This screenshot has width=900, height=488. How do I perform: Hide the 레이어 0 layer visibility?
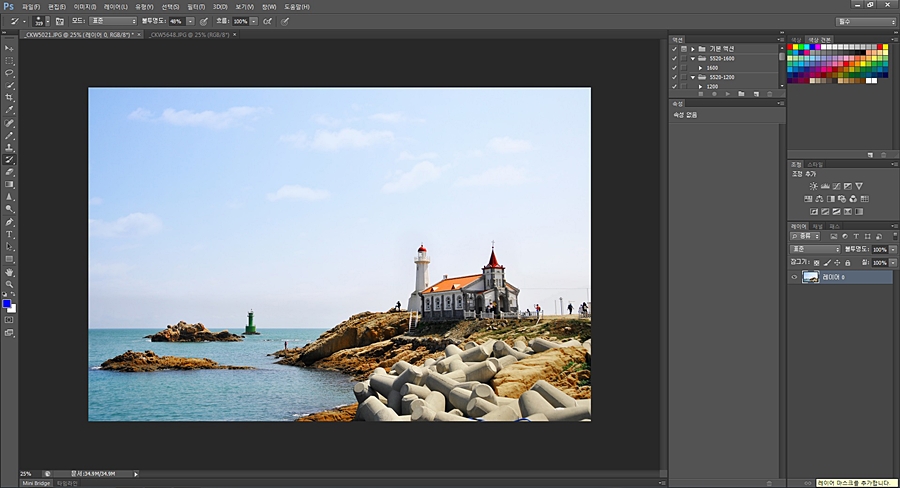(x=794, y=277)
